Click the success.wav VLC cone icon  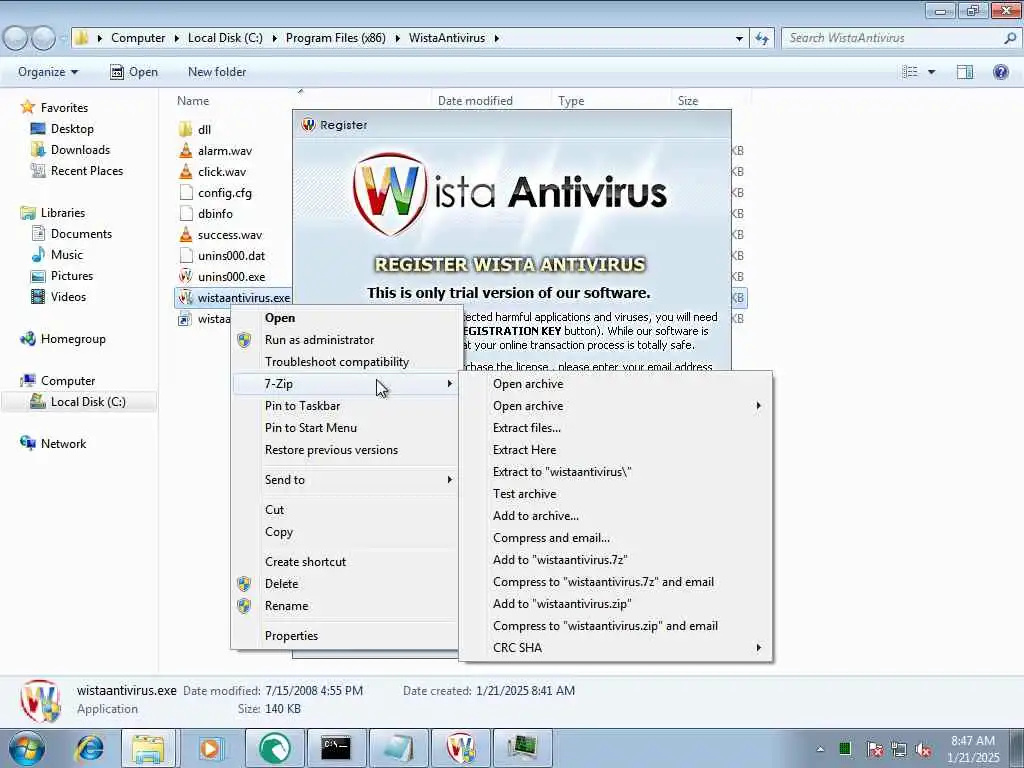[x=185, y=234]
